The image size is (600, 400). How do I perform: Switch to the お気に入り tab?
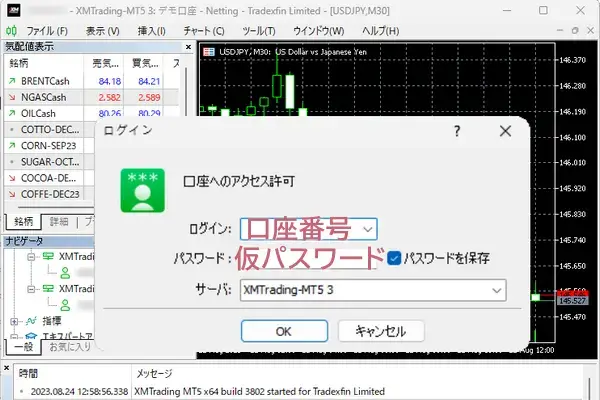click(x=70, y=347)
